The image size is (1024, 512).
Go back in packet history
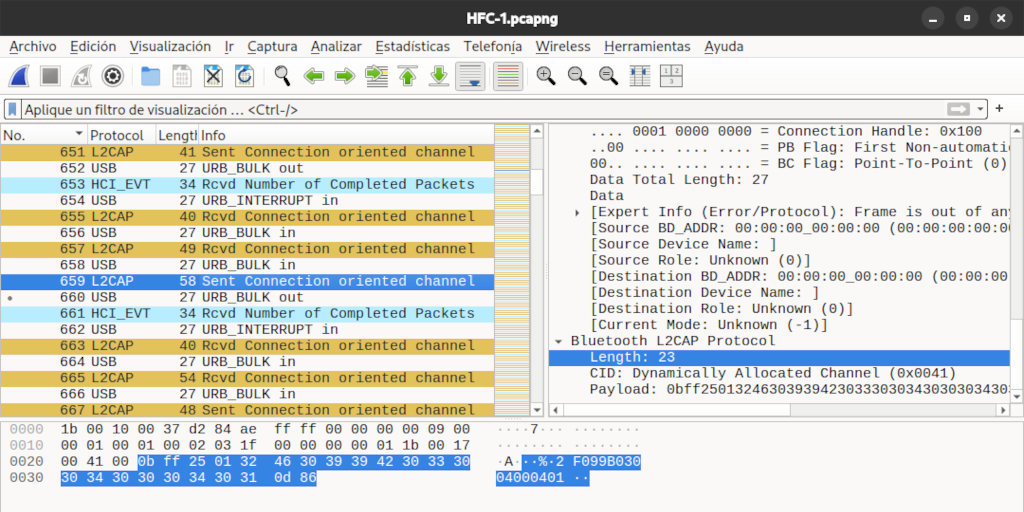[313, 76]
